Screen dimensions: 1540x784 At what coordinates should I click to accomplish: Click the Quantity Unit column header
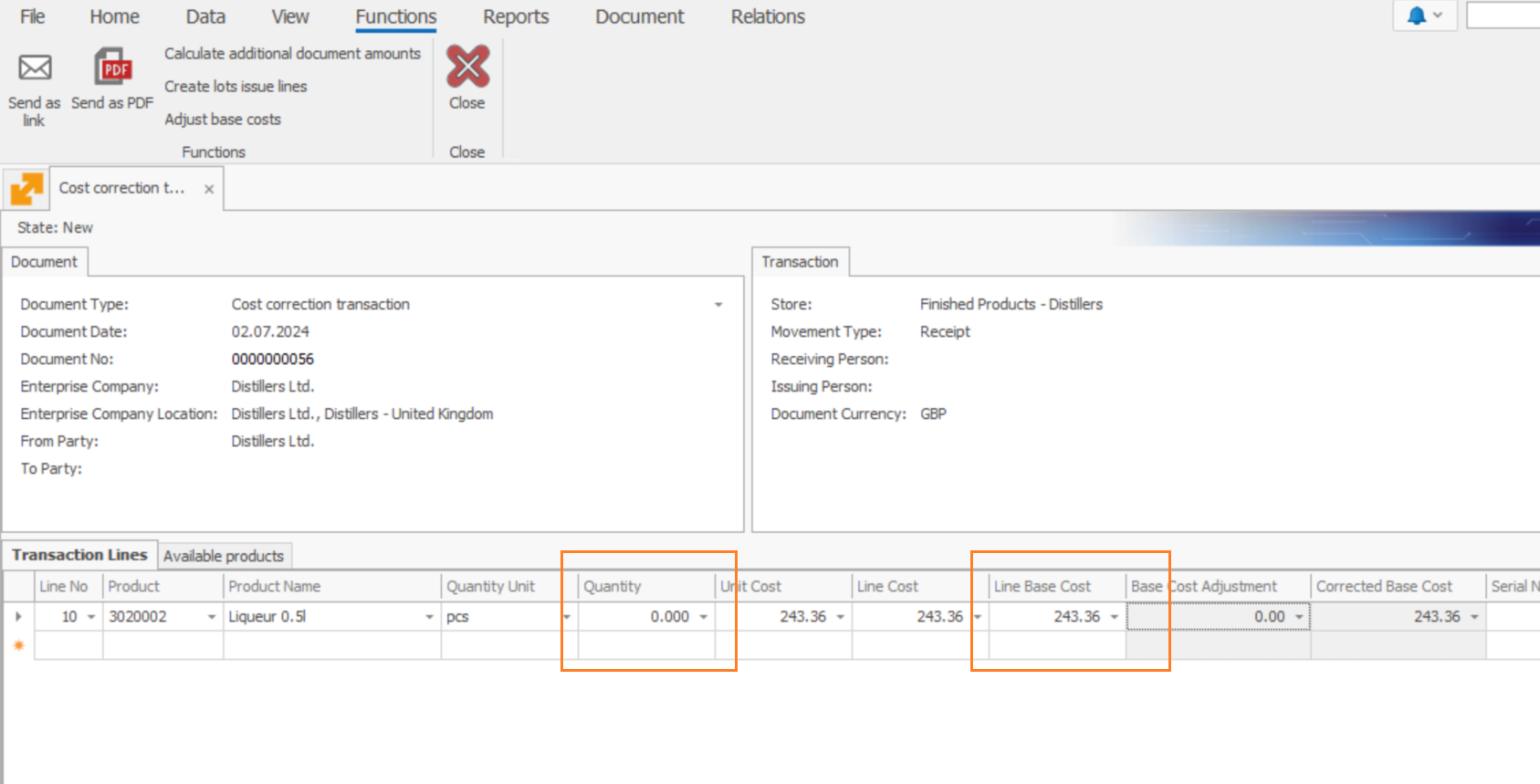click(x=509, y=587)
